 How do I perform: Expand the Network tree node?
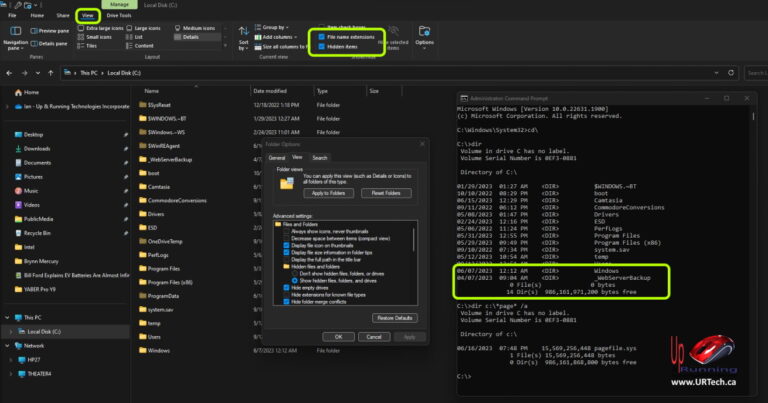pos(7,344)
